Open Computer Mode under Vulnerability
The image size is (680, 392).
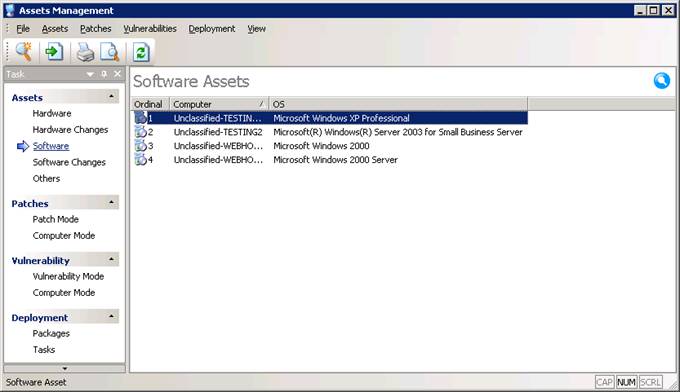point(64,293)
